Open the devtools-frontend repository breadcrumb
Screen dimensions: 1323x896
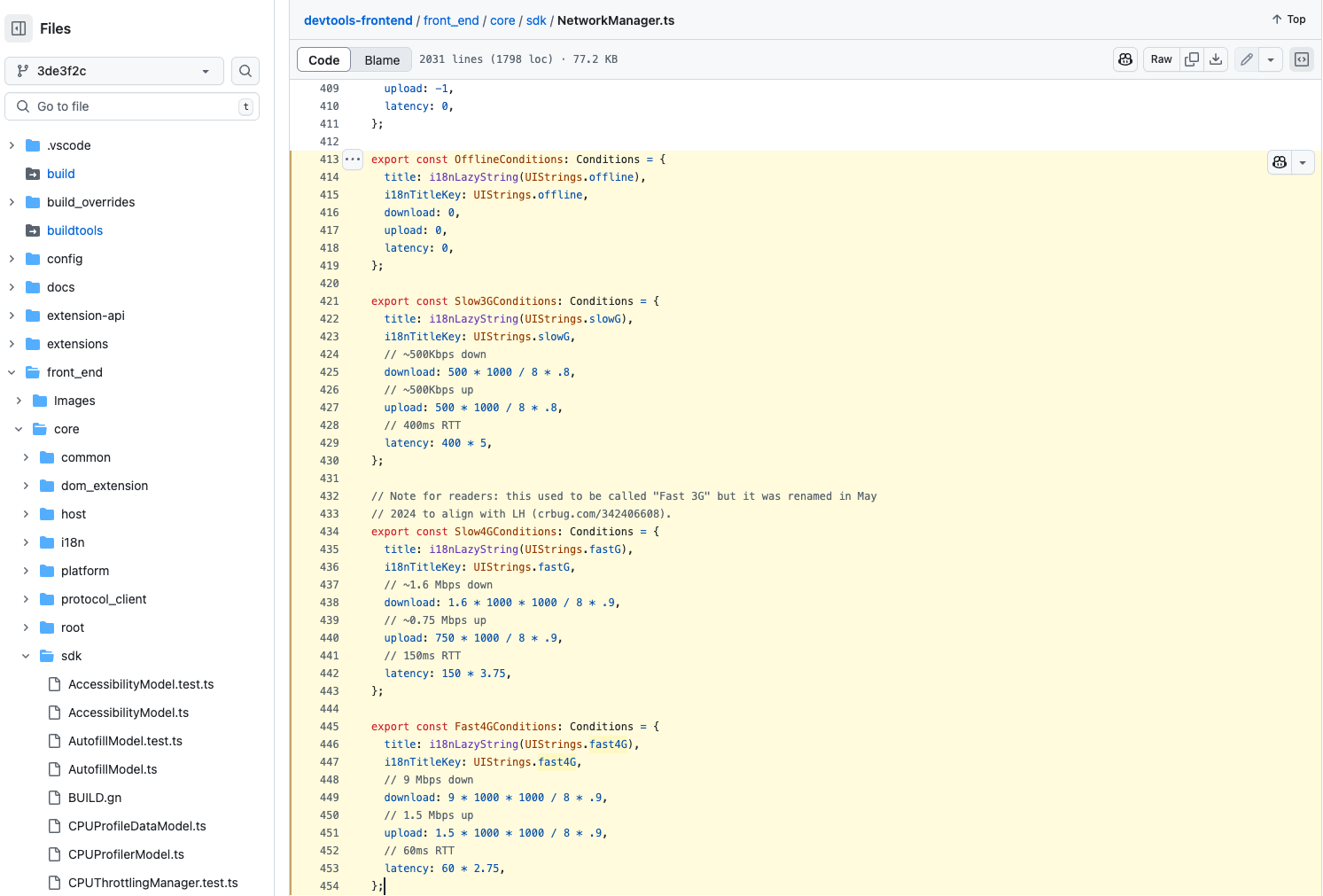(358, 20)
